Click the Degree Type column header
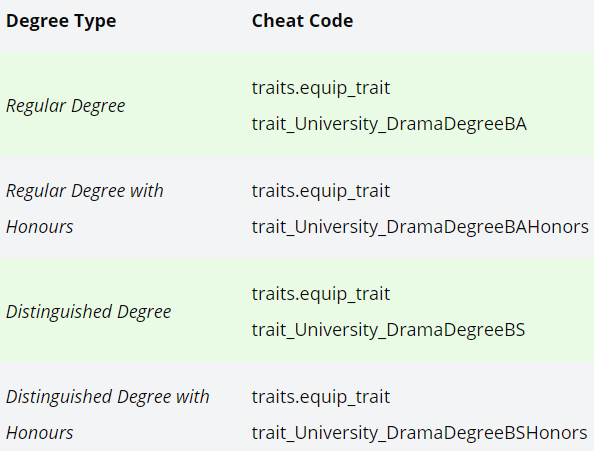The width and height of the screenshot is (594, 451). point(61,21)
